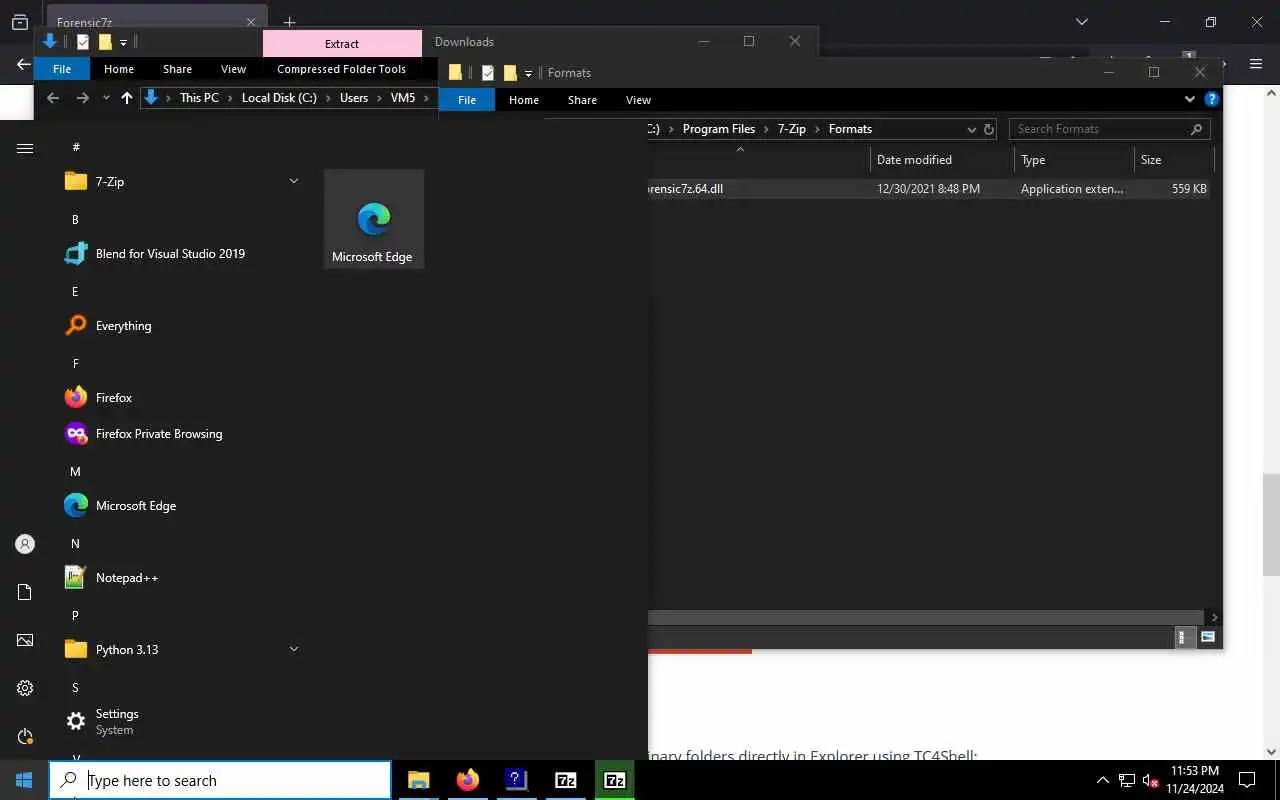
Task: Switch Formats window to large icons view
Action: [1207, 637]
